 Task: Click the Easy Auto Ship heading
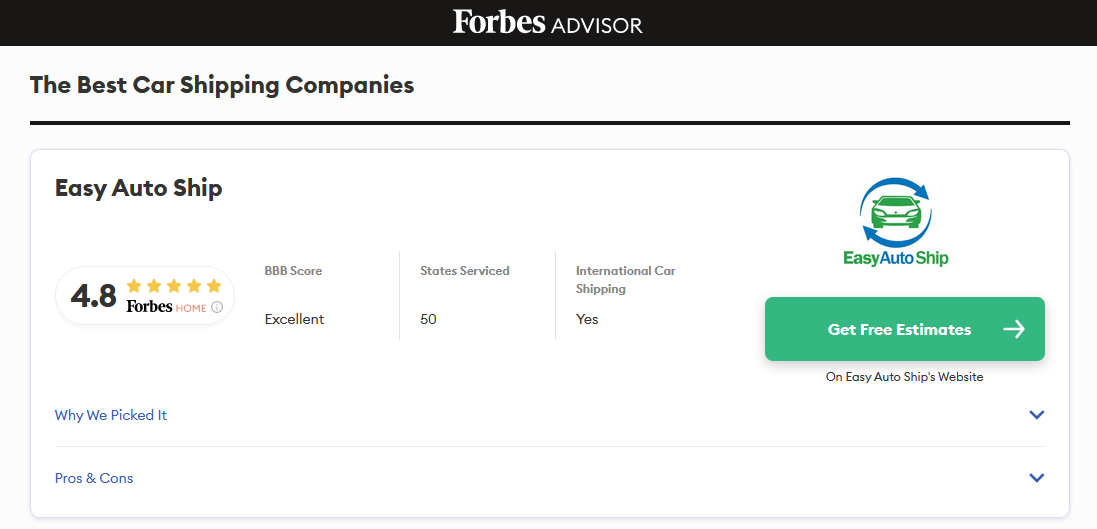(138, 188)
